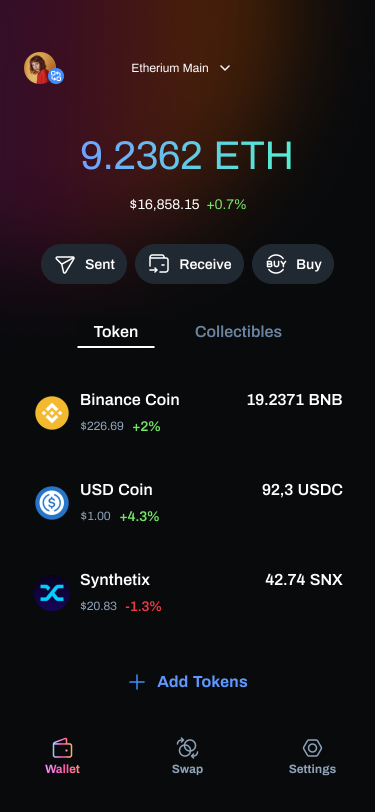Image resolution: width=375 pixels, height=812 pixels.
Task: Open Settings from the bottom bar
Action: [312, 756]
